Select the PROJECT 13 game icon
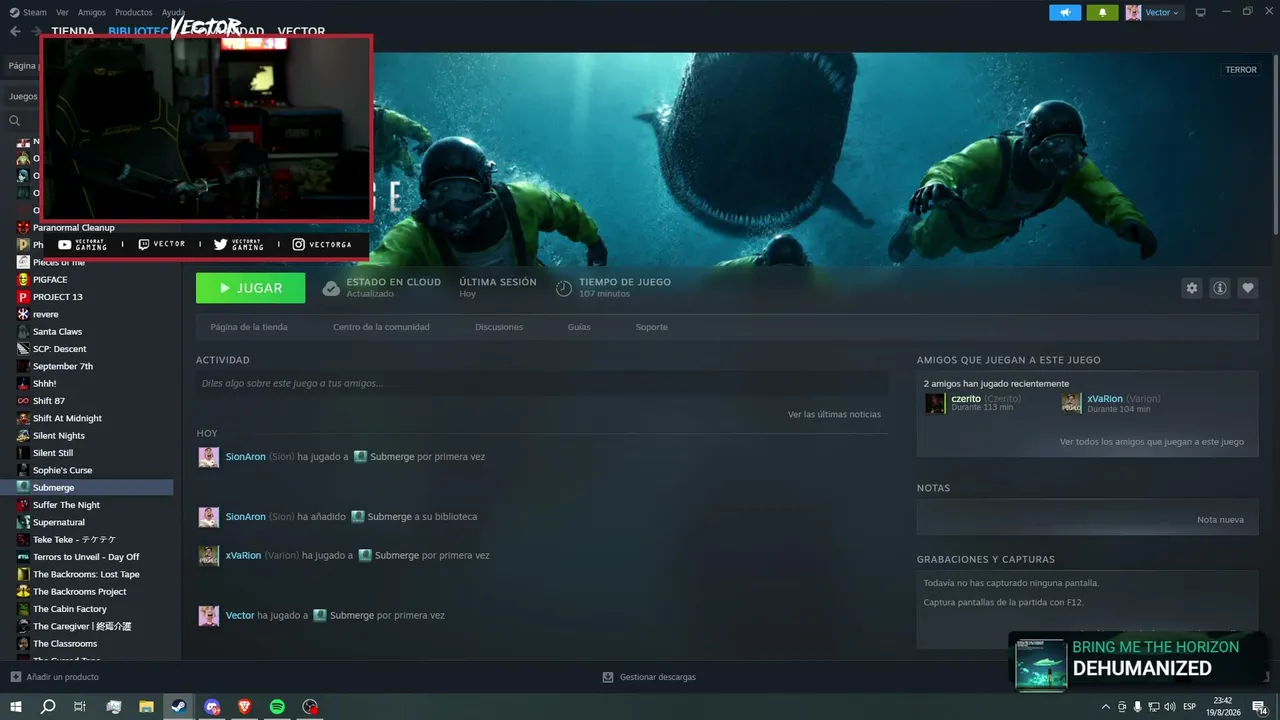 click(x=23, y=297)
